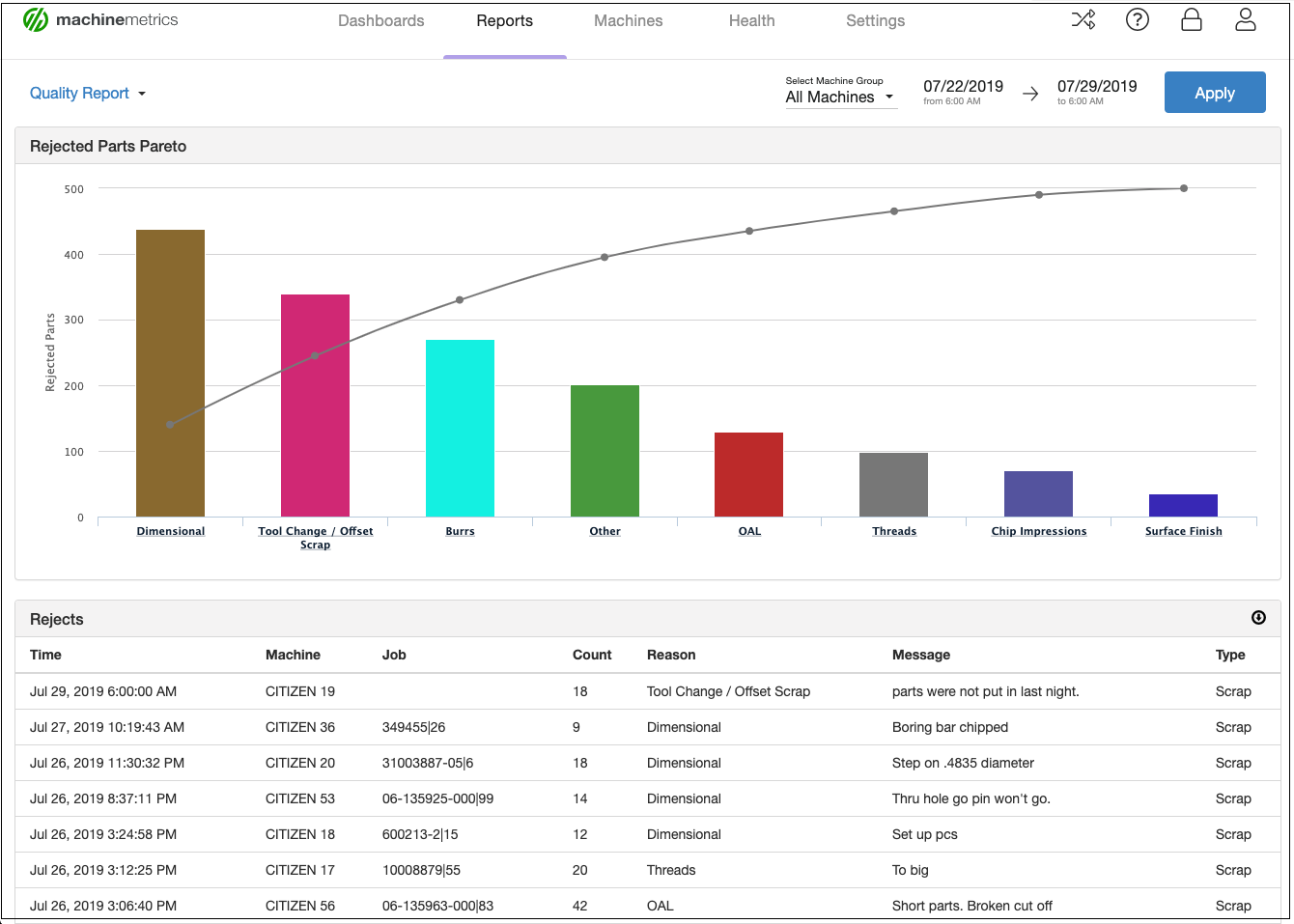Select the Health menu item

[751, 20]
